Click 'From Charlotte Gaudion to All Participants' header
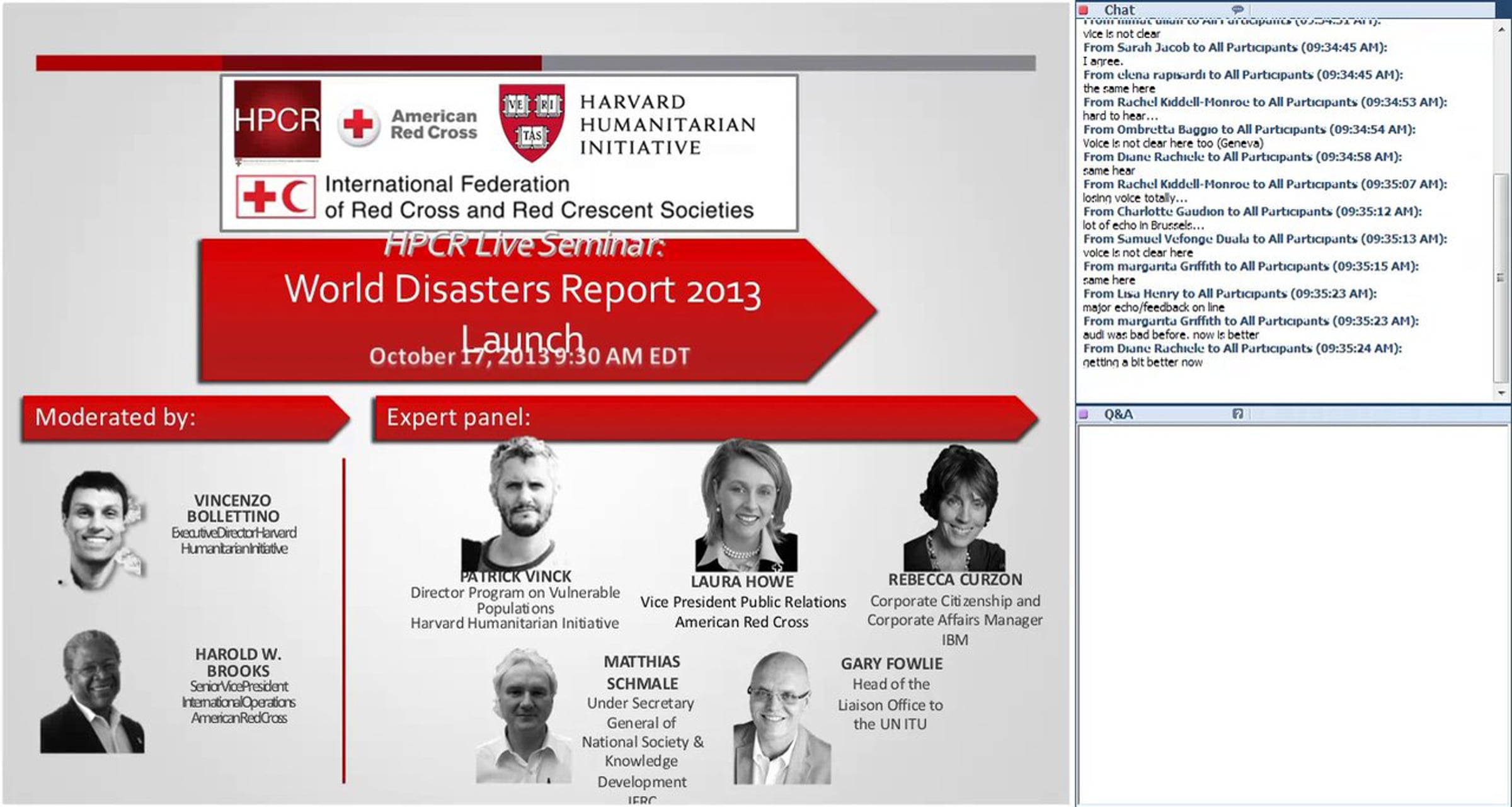The width and height of the screenshot is (1512, 807). point(1252,212)
